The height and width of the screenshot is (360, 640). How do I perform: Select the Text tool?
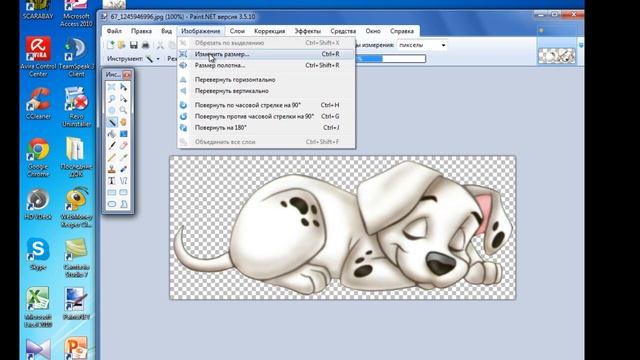(x=111, y=180)
